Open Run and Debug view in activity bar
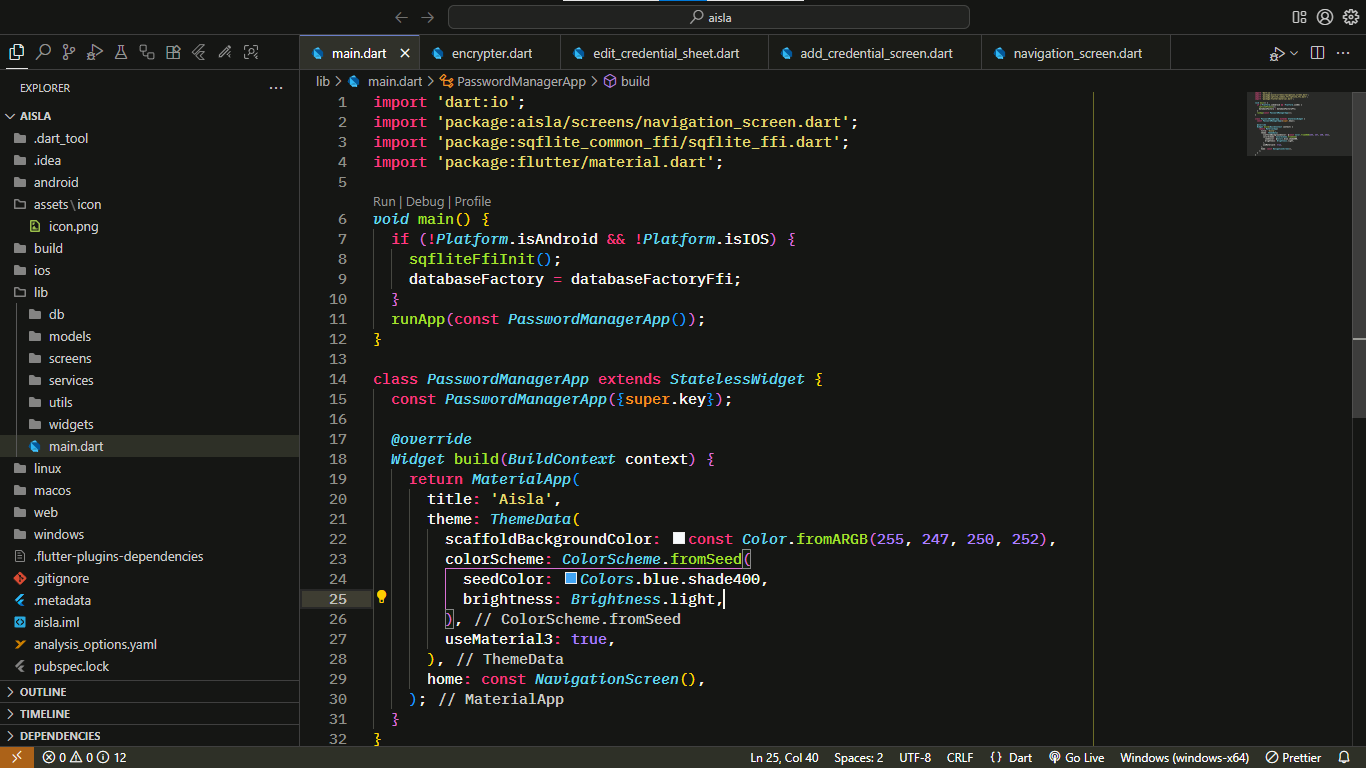 (95, 52)
